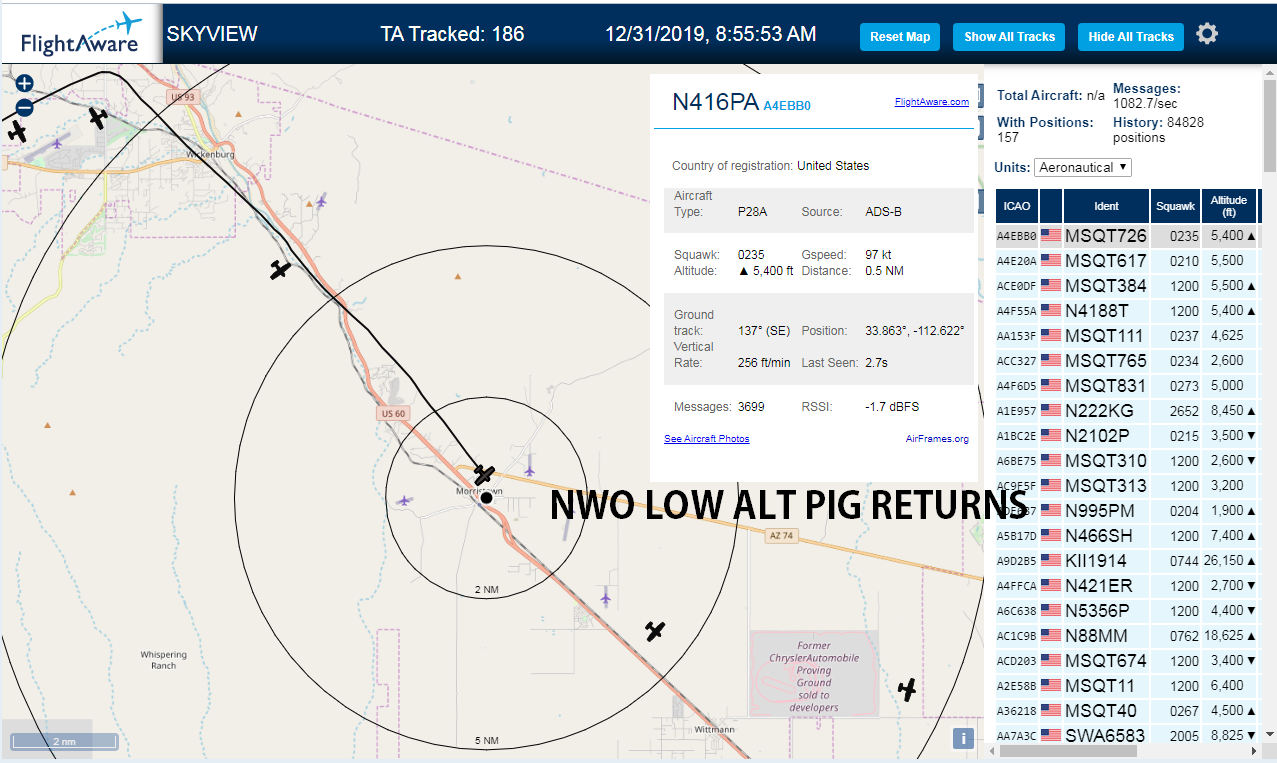
Task: Select the aircraft icon at the map's far southeast
Action: [x=907, y=689]
